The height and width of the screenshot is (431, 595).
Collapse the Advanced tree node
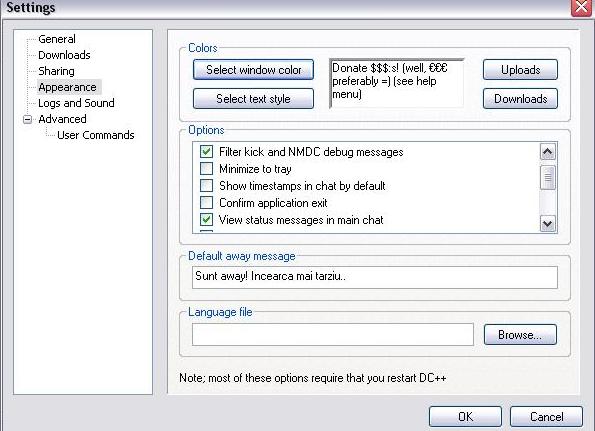[x=27, y=119]
